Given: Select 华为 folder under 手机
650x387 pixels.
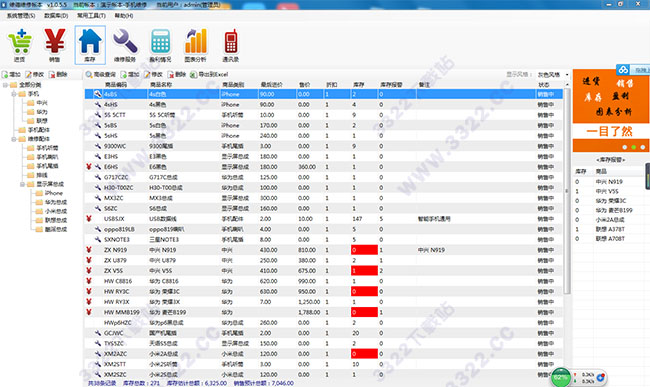Looking at the screenshot, I should click(x=37, y=112).
